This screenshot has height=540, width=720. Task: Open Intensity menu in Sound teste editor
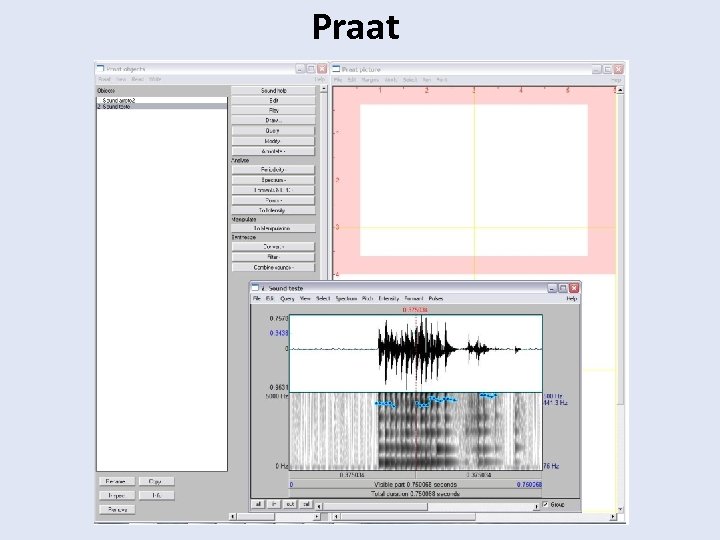388,298
